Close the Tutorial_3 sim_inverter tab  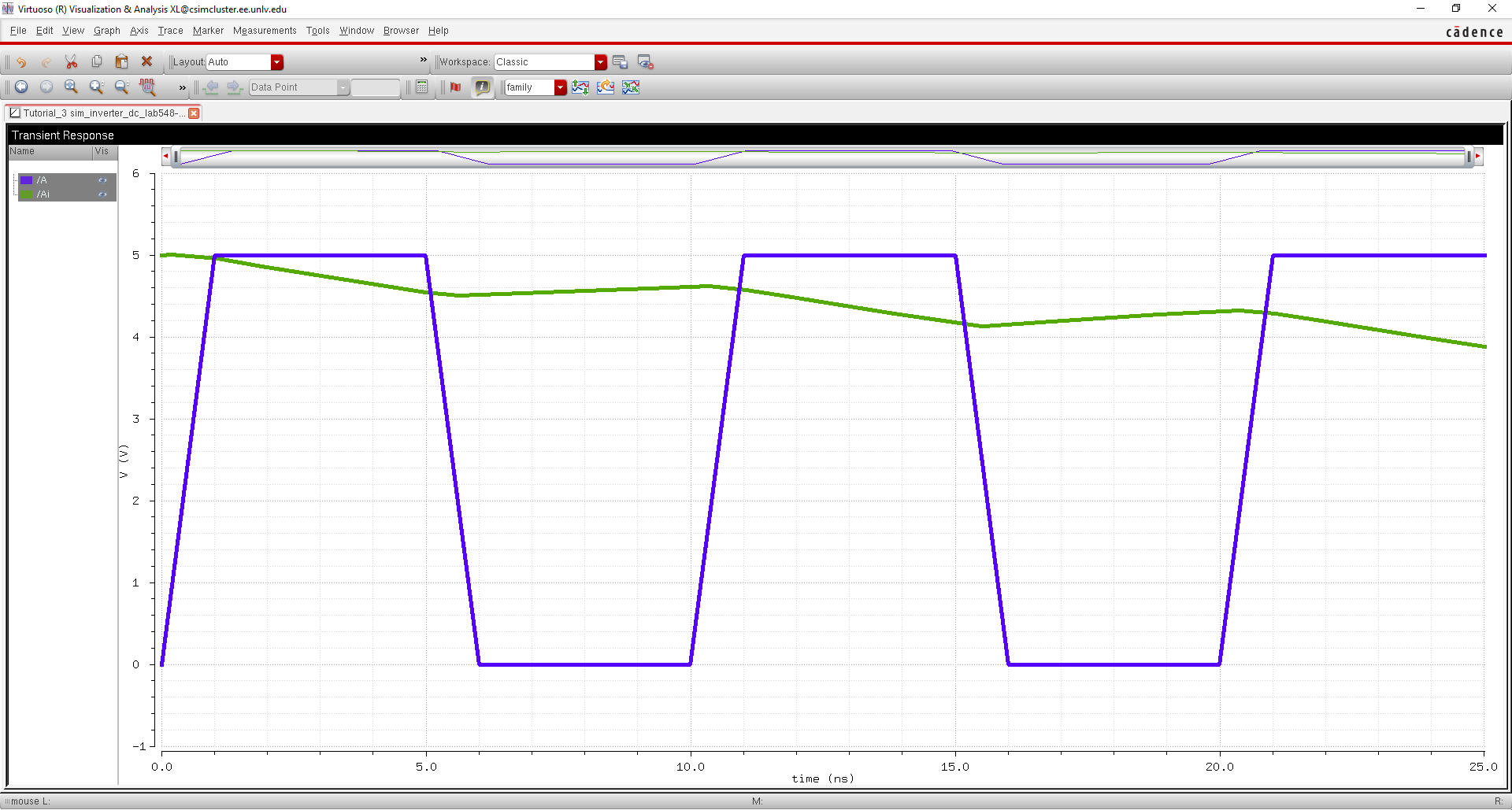(194, 113)
